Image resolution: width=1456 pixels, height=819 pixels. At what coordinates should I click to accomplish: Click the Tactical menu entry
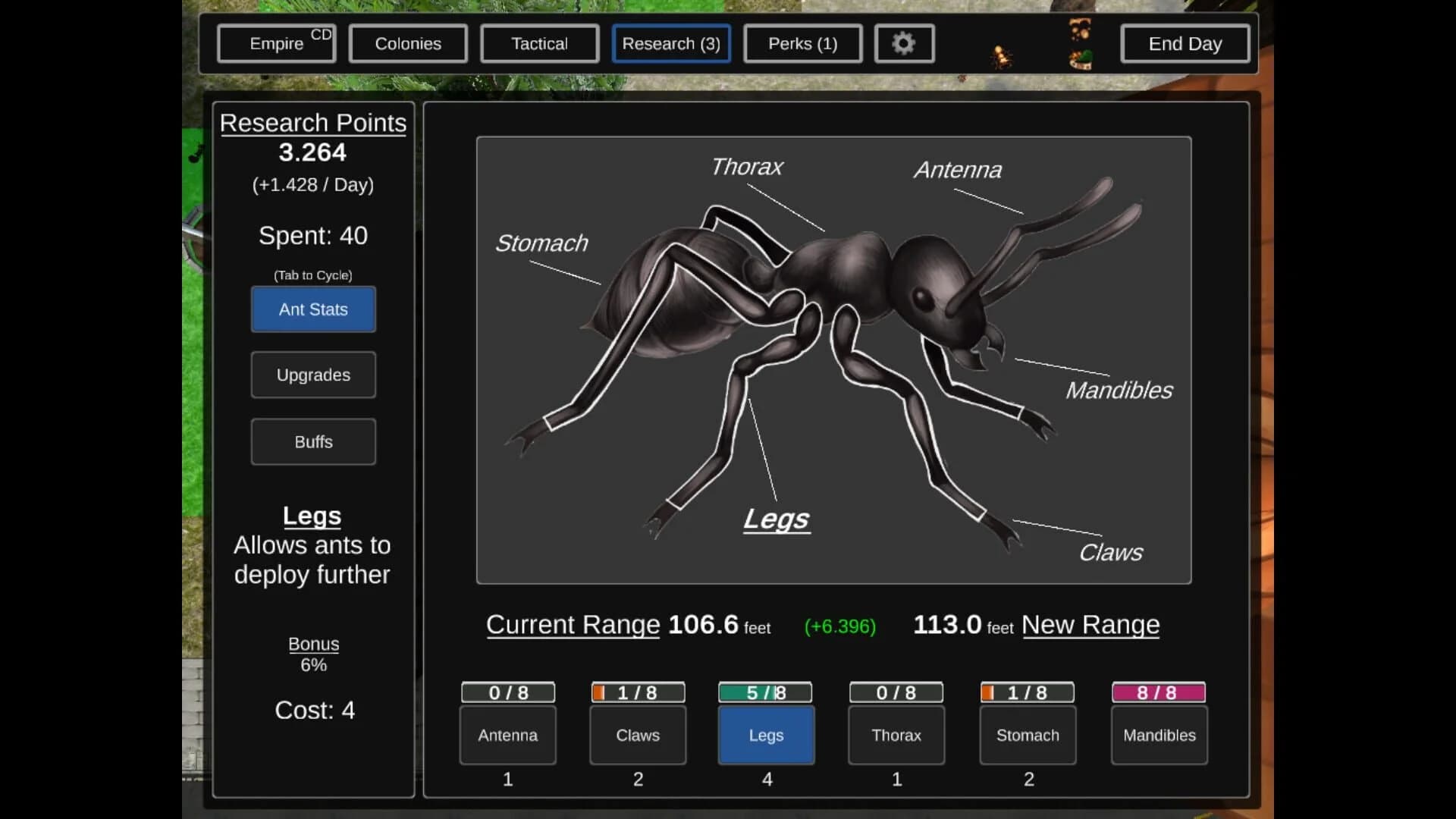click(539, 43)
